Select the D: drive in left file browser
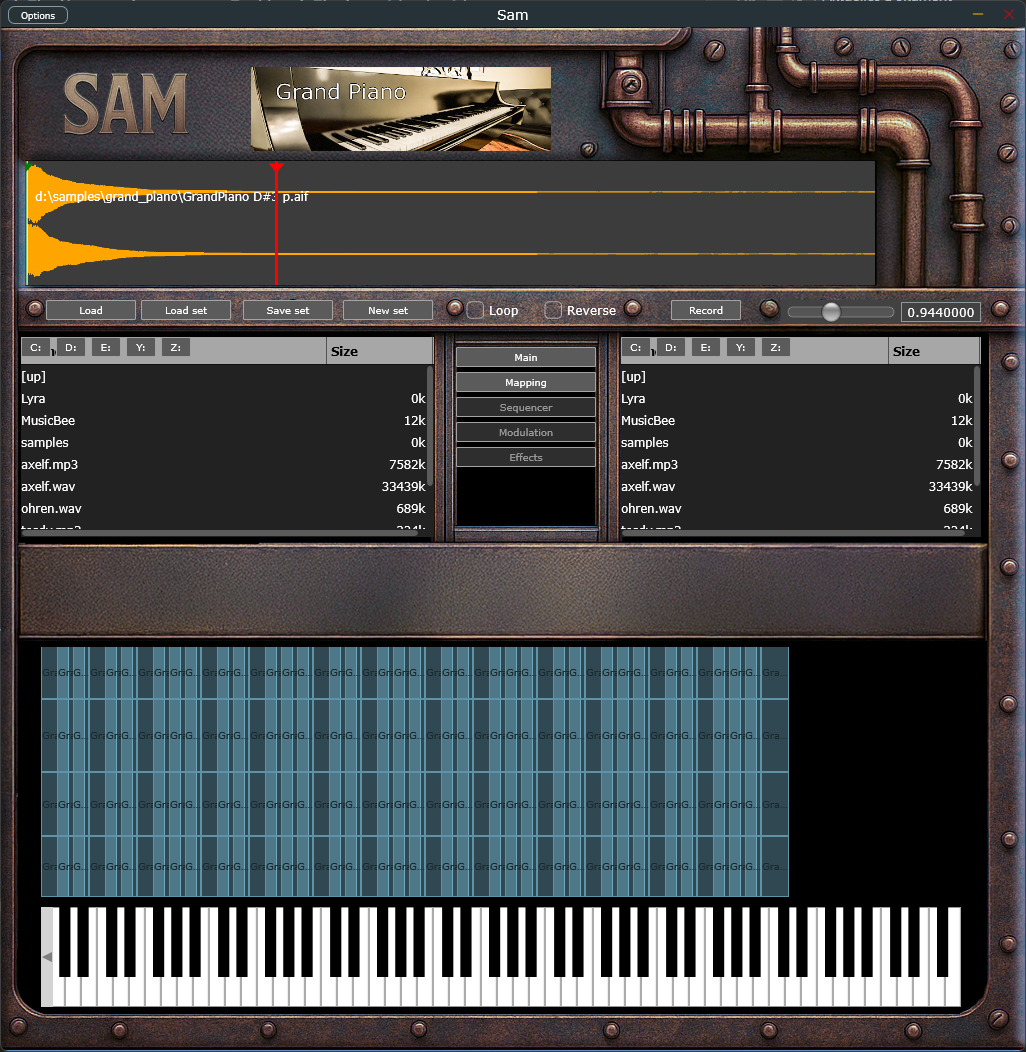This screenshot has height=1052, width=1026. point(71,347)
